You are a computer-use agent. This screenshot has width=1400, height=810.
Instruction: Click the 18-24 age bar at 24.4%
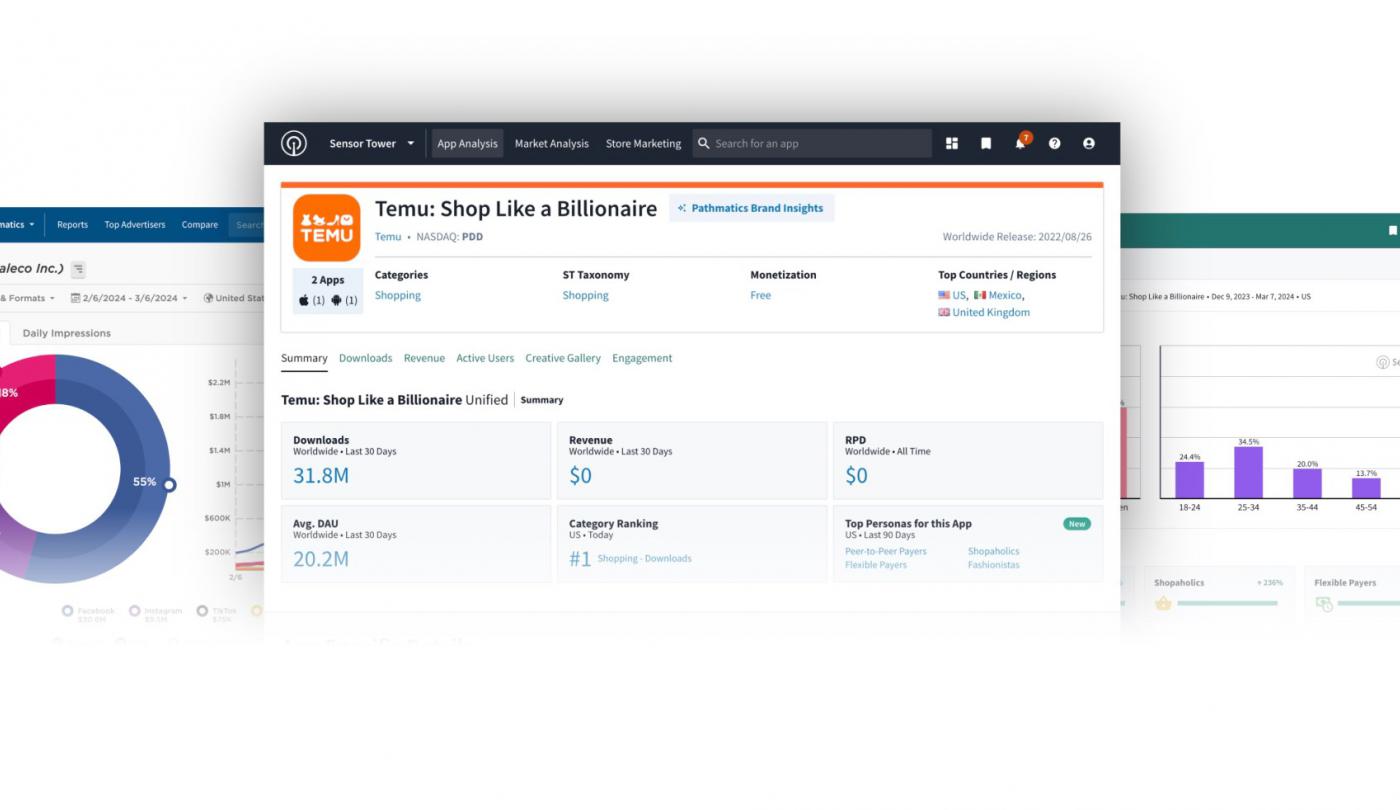tap(1189, 480)
